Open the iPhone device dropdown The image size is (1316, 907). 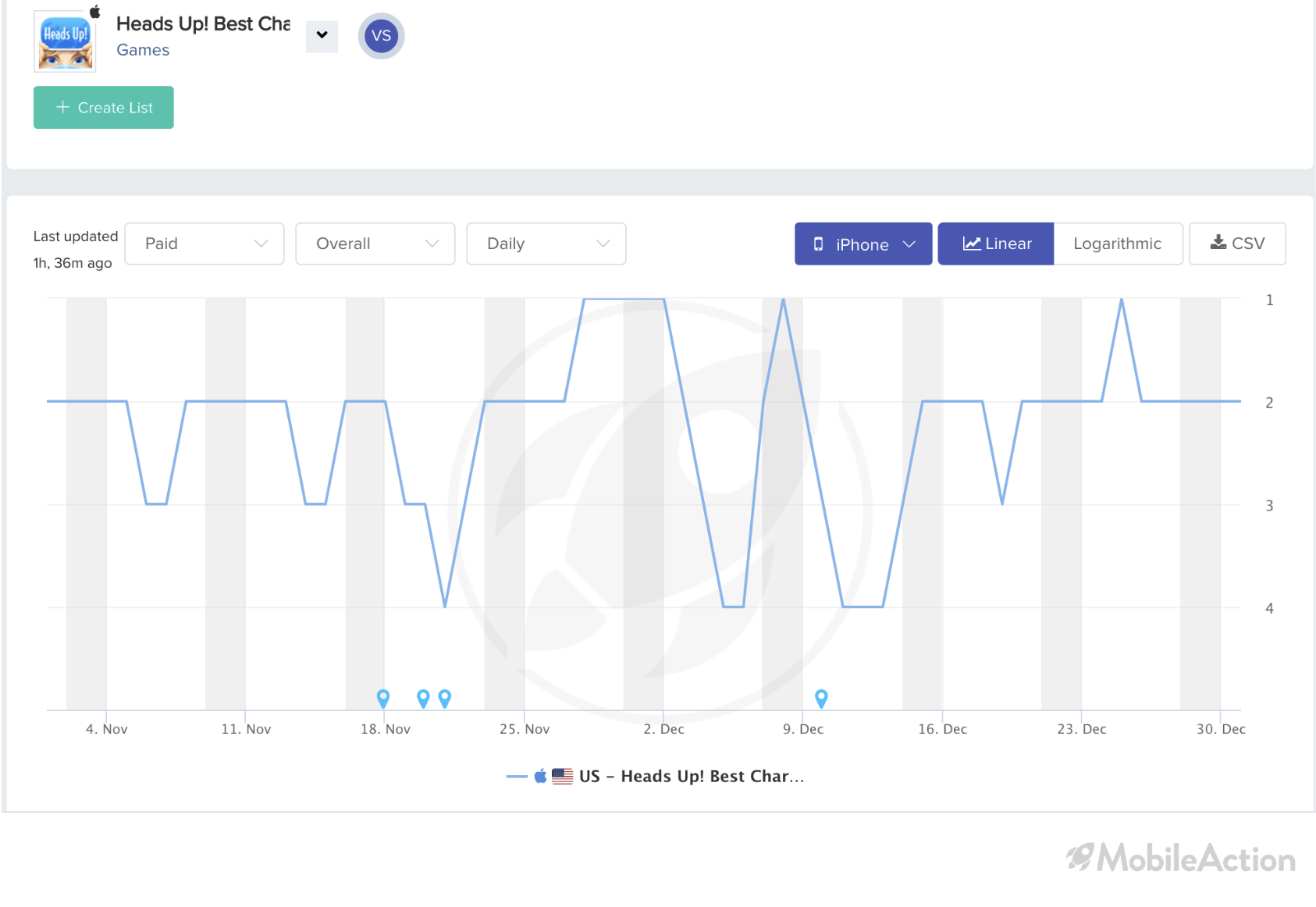863,244
